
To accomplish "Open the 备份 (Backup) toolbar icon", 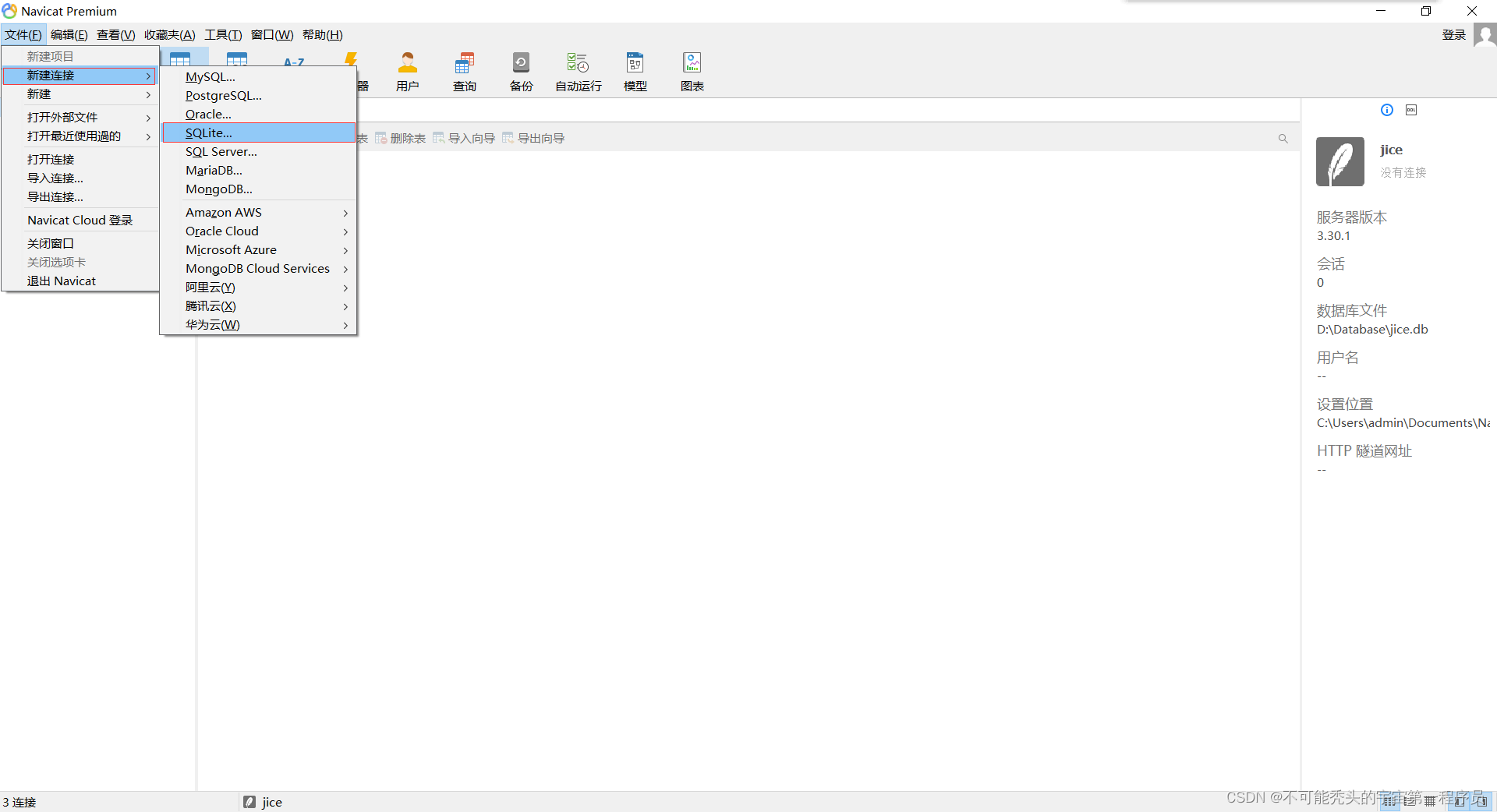I will pos(521,72).
